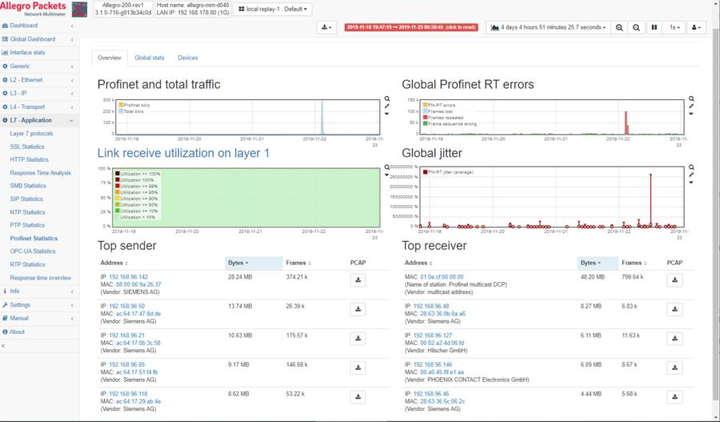Download PCAP for receiver 192.168.96.46
The width and height of the screenshot is (720, 422).
click(x=675, y=397)
